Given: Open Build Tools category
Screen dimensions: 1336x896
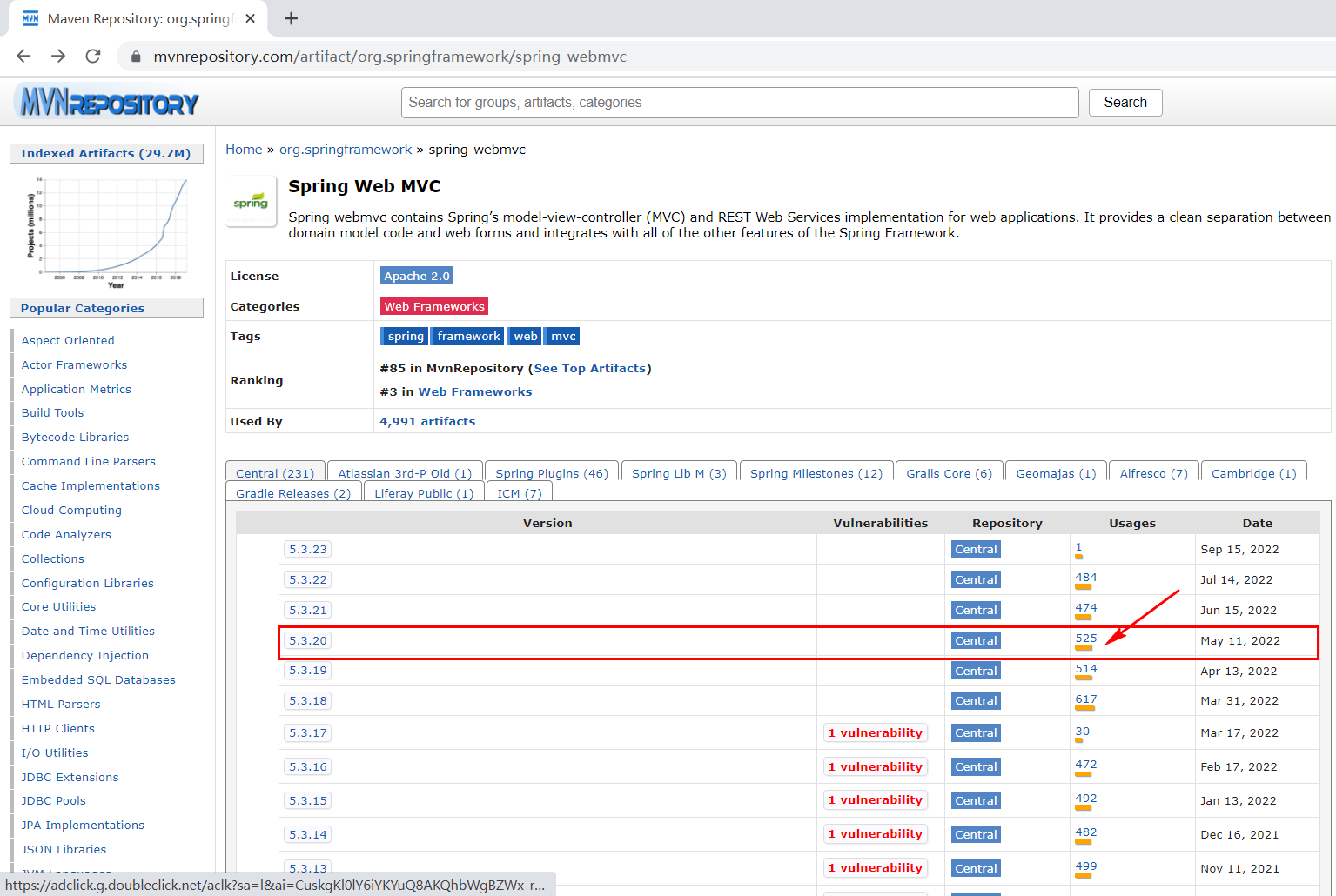Looking at the screenshot, I should point(52,413).
